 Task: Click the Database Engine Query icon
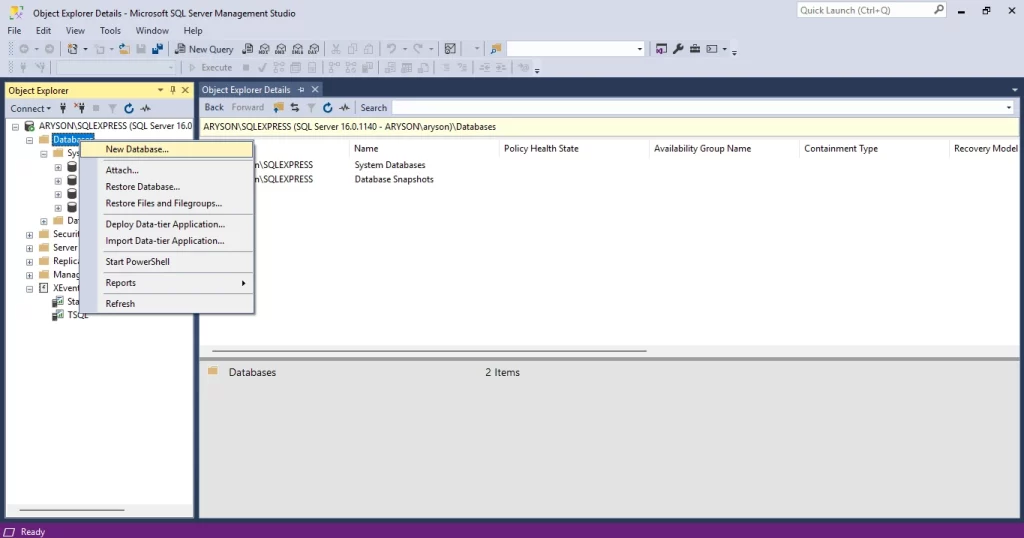tap(248, 49)
